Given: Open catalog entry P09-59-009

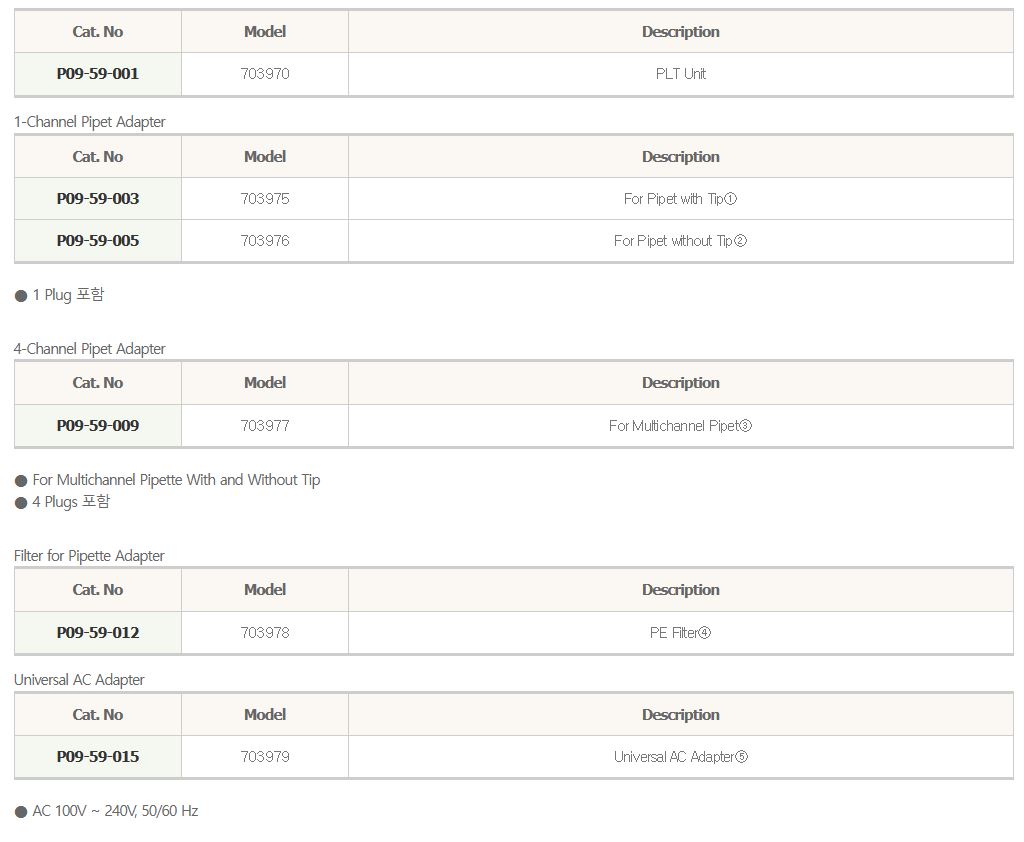Looking at the screenshot, I should [x=98, y=426].
